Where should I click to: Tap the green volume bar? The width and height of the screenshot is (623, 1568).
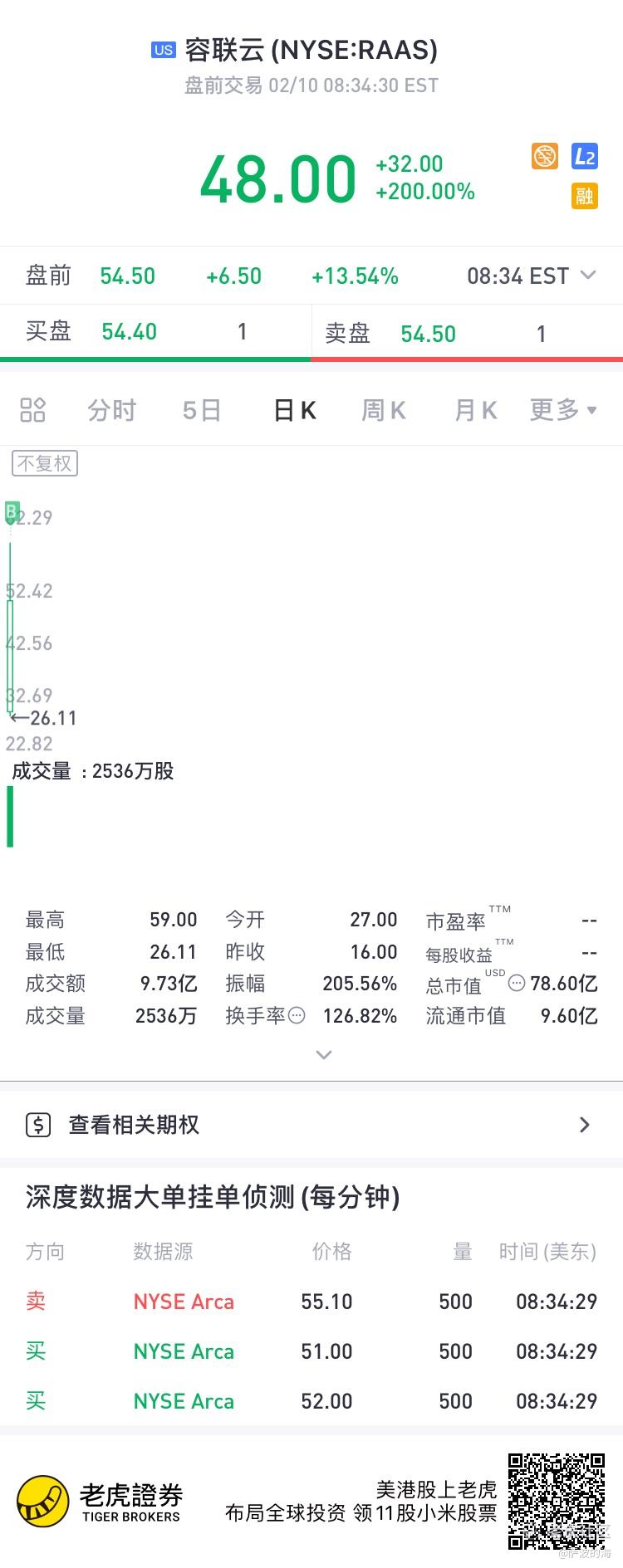10,817
